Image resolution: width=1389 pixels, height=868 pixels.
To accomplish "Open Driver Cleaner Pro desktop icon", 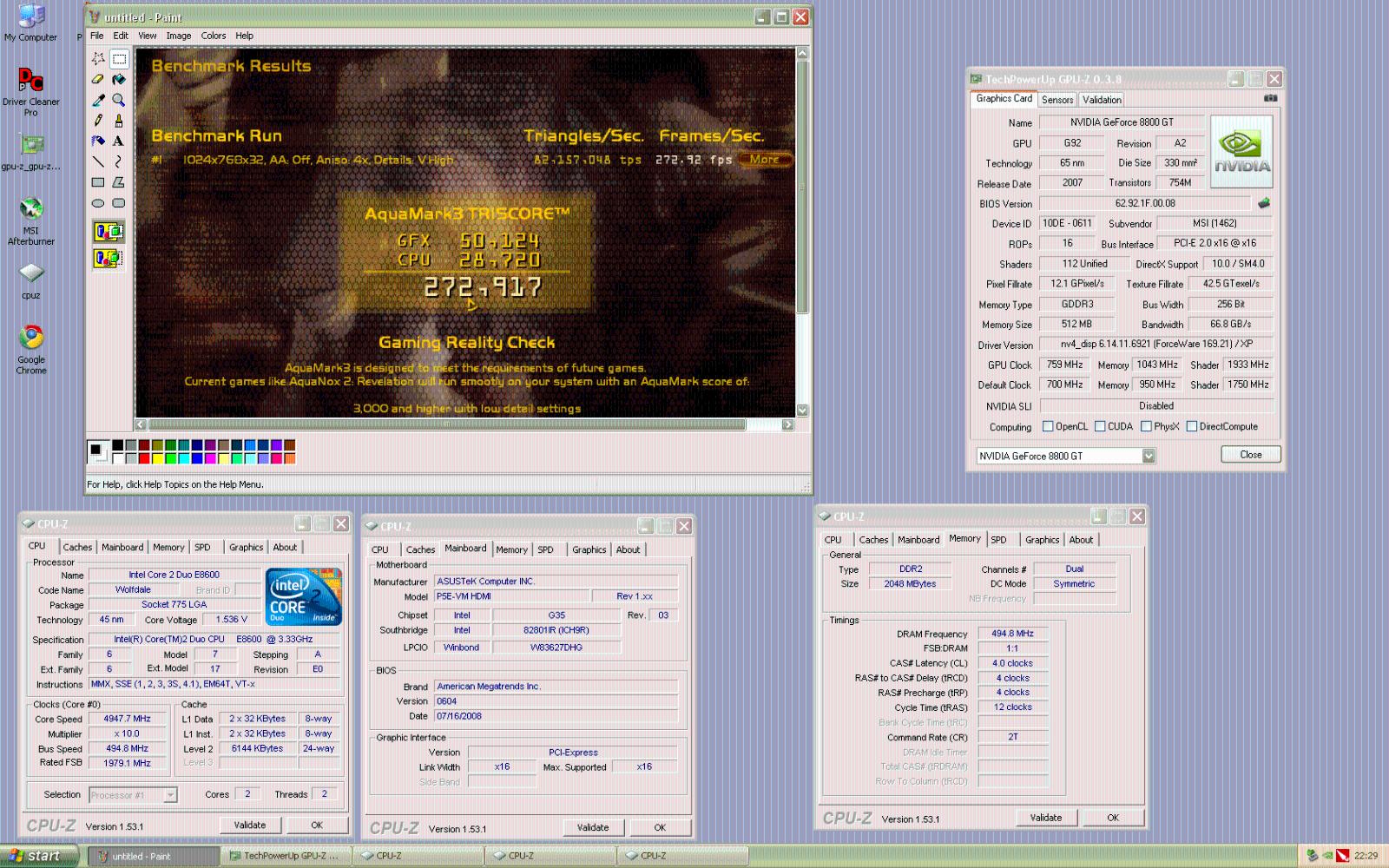I will pyautogui.click(x=31, y=92).
